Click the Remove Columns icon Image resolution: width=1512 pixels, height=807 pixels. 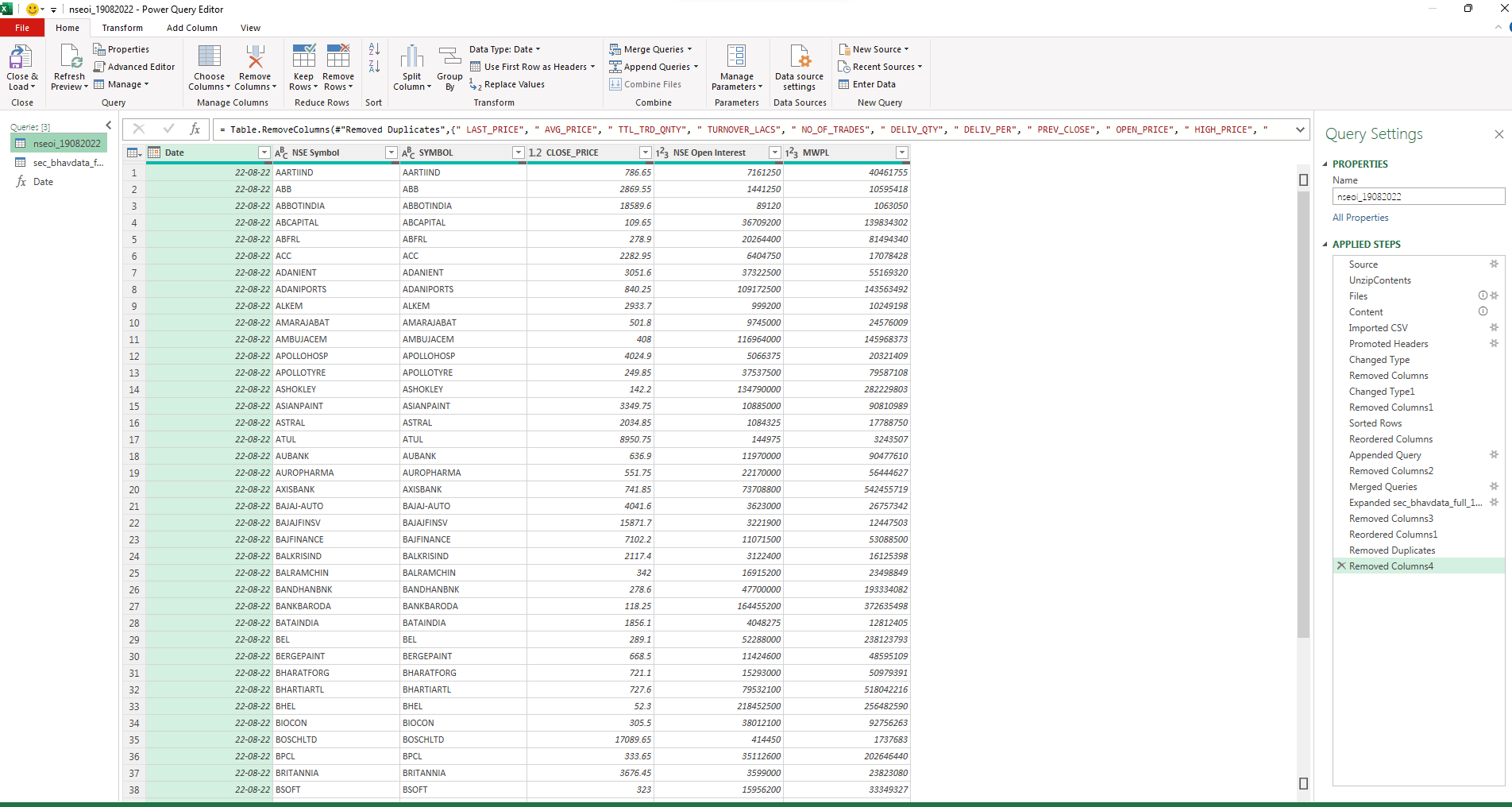[x=255, y=57]
